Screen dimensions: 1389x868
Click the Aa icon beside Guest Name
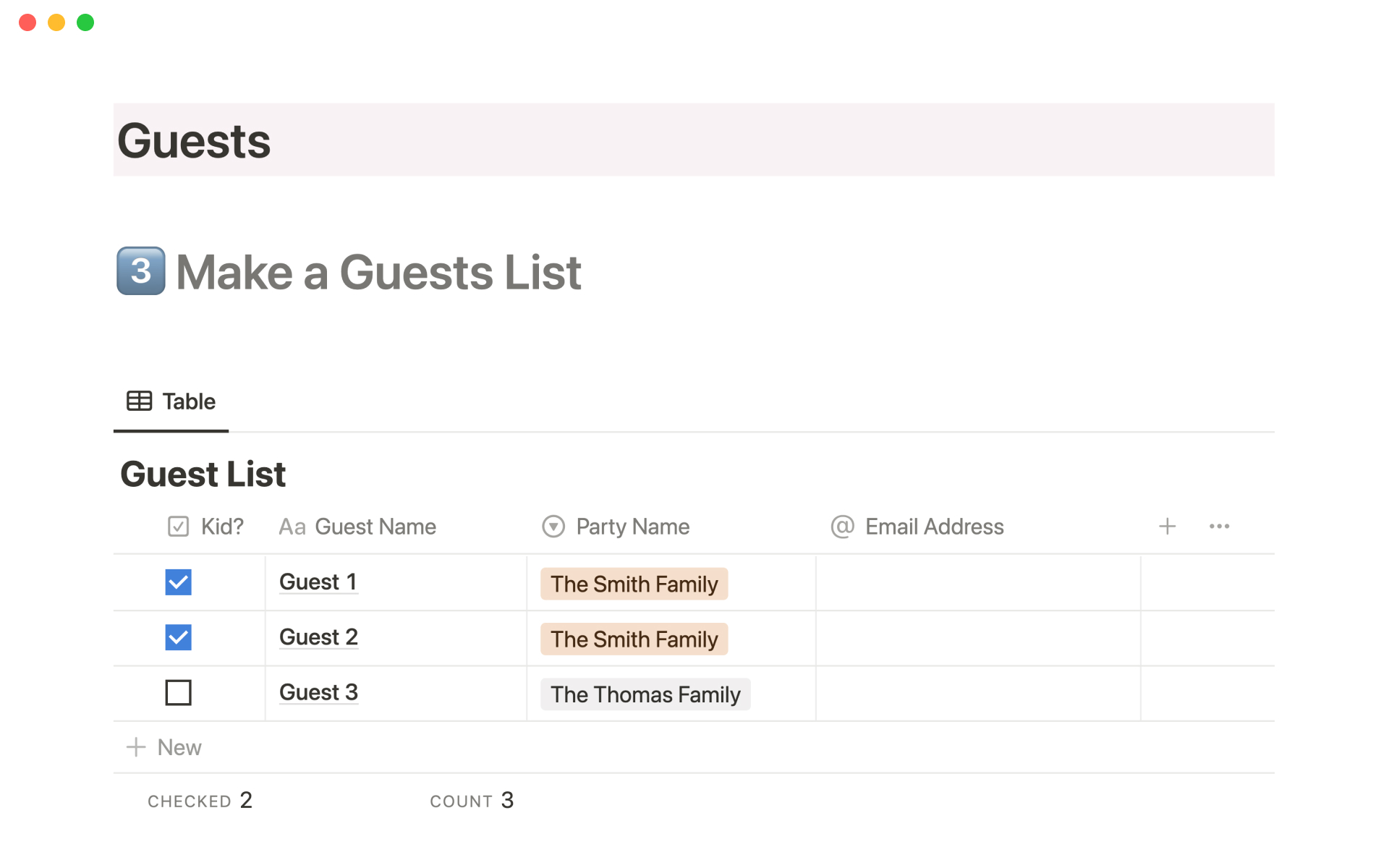click(x=292, y=527)
